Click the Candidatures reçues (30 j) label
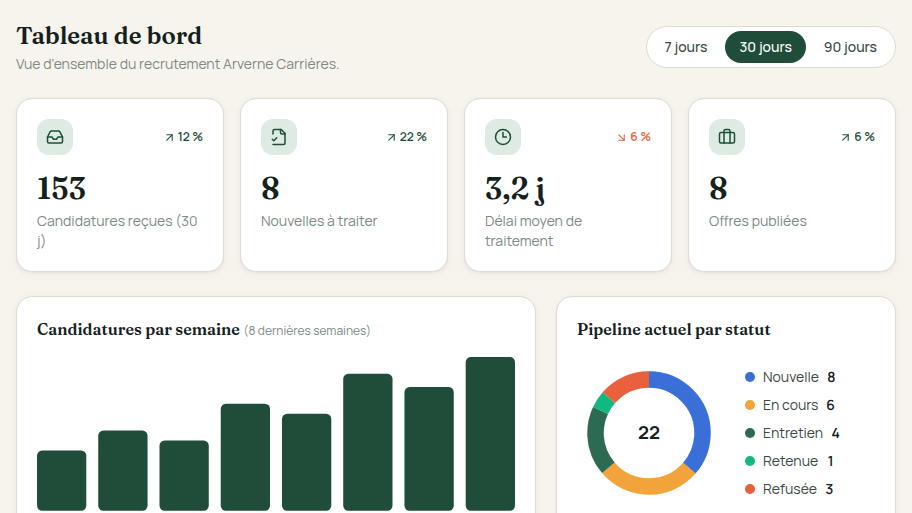 (117, 231)
